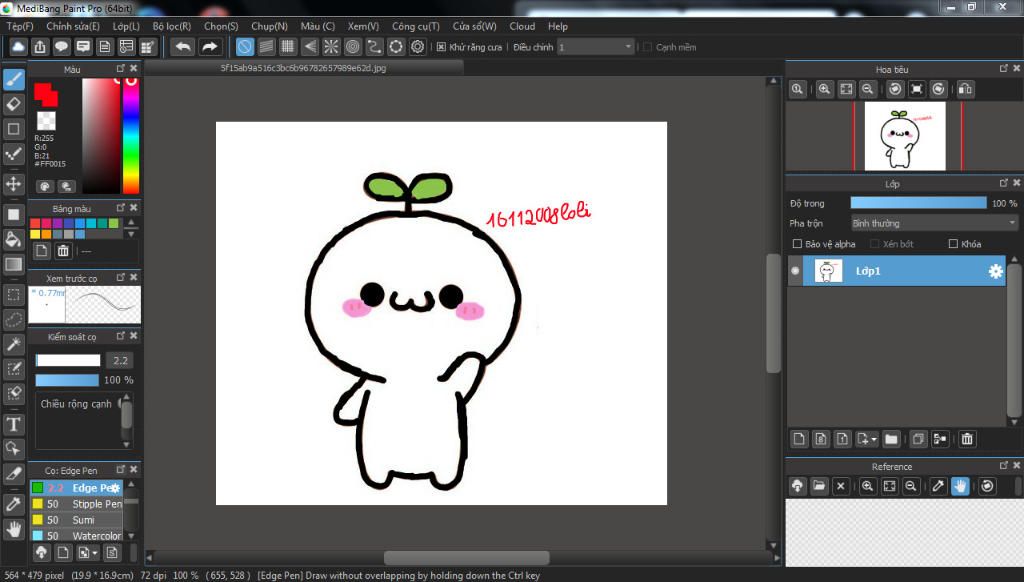The image size is (1024, 582).
Task: Open the Điều chỉnh dropdown
Action: tap(596, 47)
